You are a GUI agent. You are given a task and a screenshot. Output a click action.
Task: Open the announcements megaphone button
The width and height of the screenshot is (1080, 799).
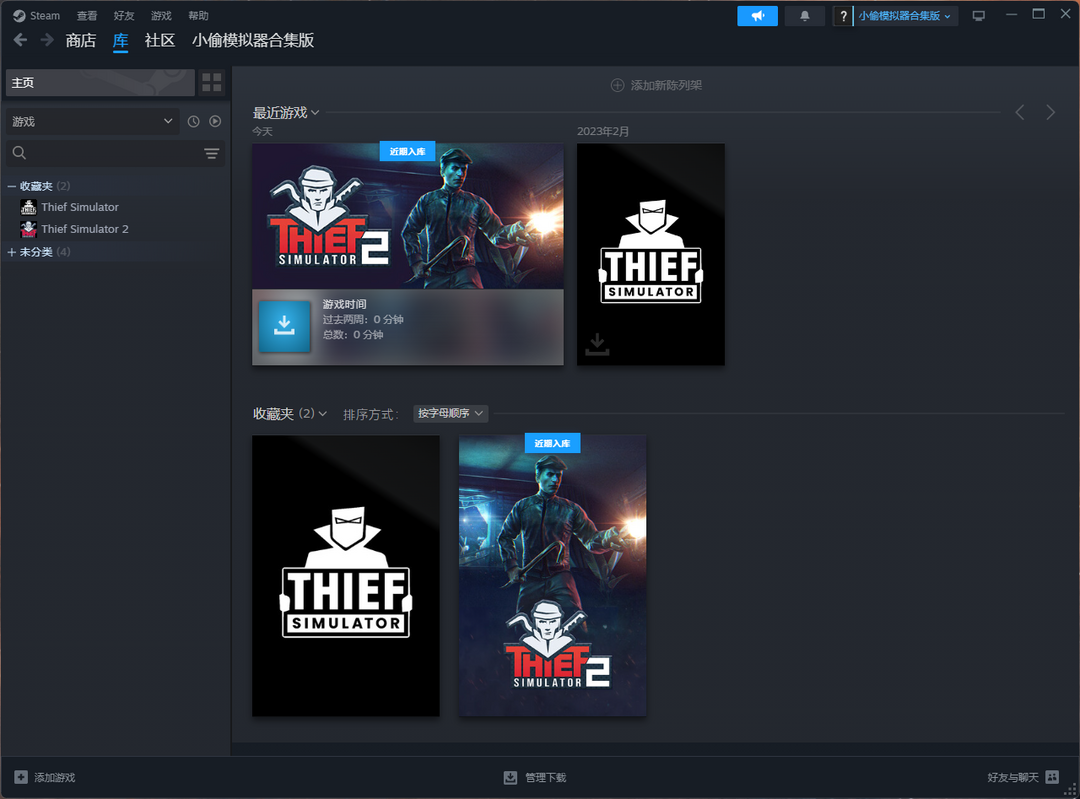(x=757, y=16)
